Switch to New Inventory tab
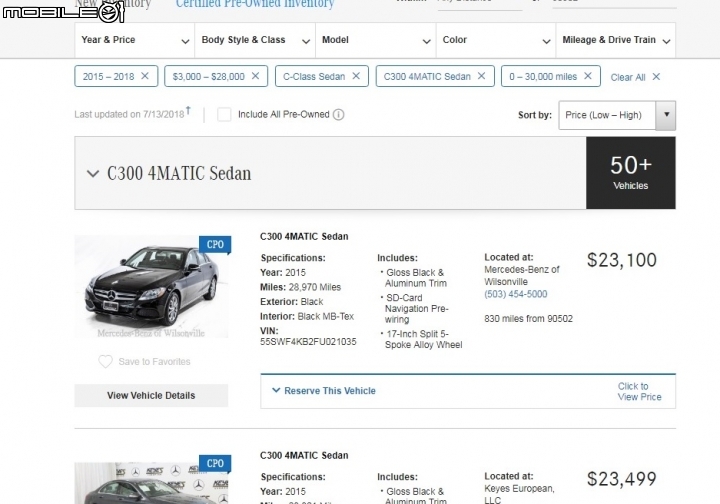Screen dimensions: 720x504 tap(113, 4)
